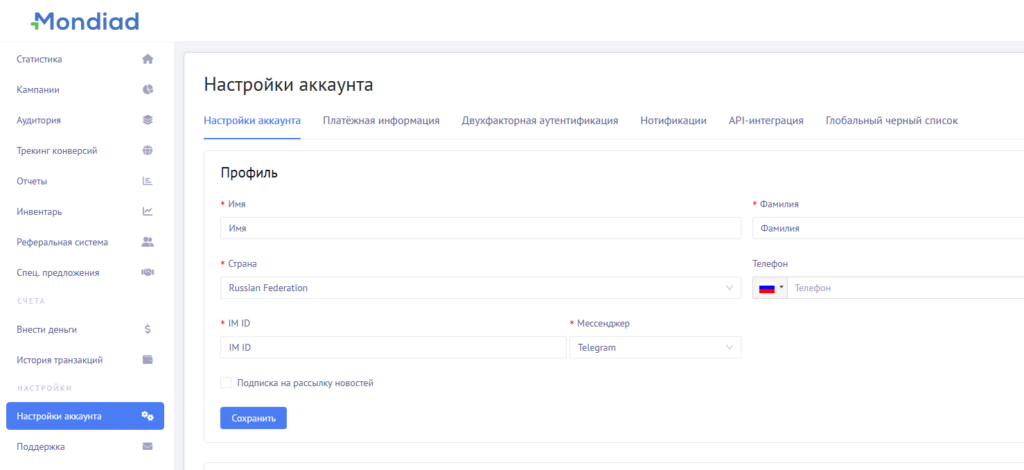Switch to Двухфакторная аутентификация tab
This screenshot has width=1024, height=470.
tap(540, 121)
